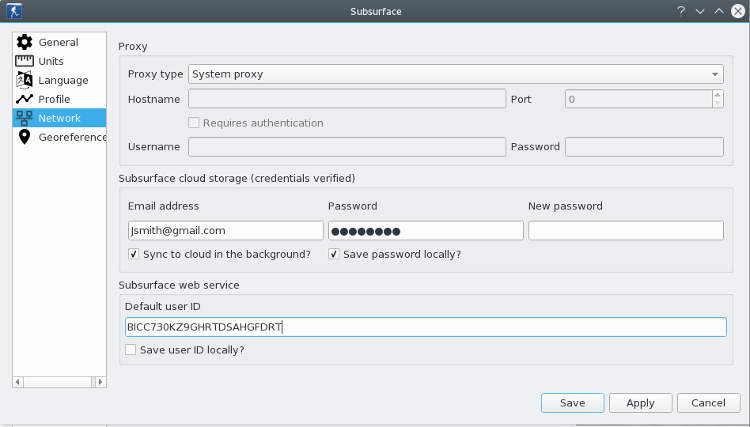Click the question mark help icon
Screen dimensions: 750x427
click(681, 10)
